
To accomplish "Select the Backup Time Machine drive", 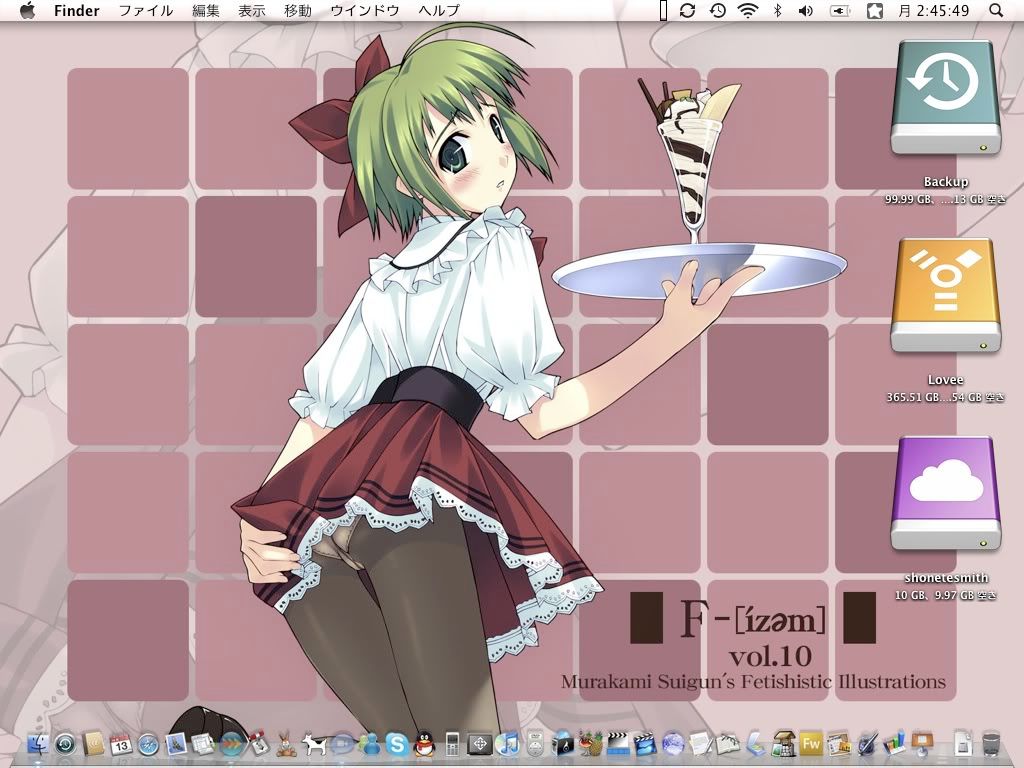I will 946,98.
